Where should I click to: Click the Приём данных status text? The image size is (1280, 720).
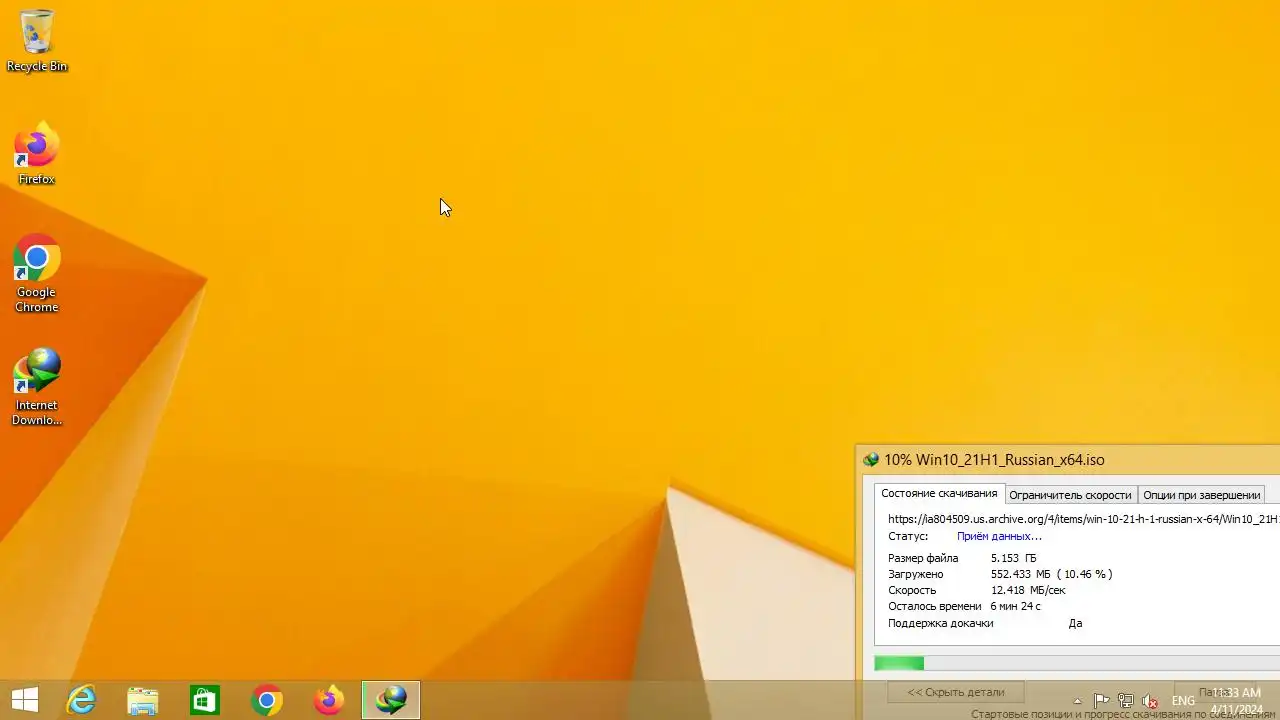coord(999,536)
